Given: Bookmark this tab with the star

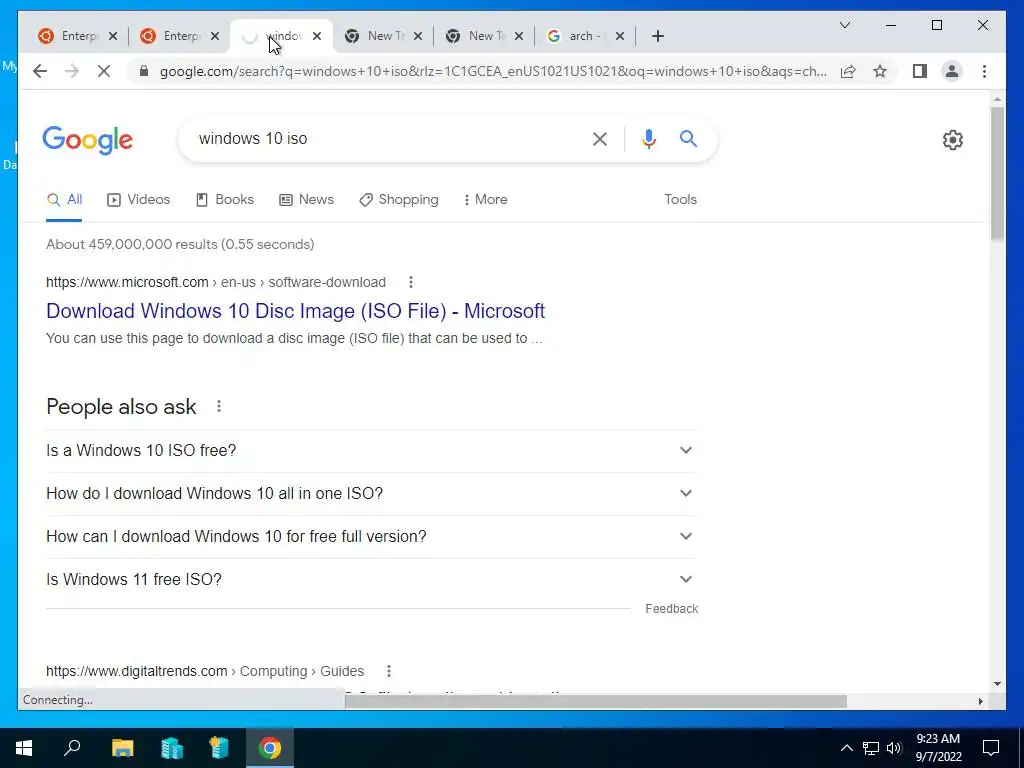Looking at the screenshot, I should (x=880, y=71).
